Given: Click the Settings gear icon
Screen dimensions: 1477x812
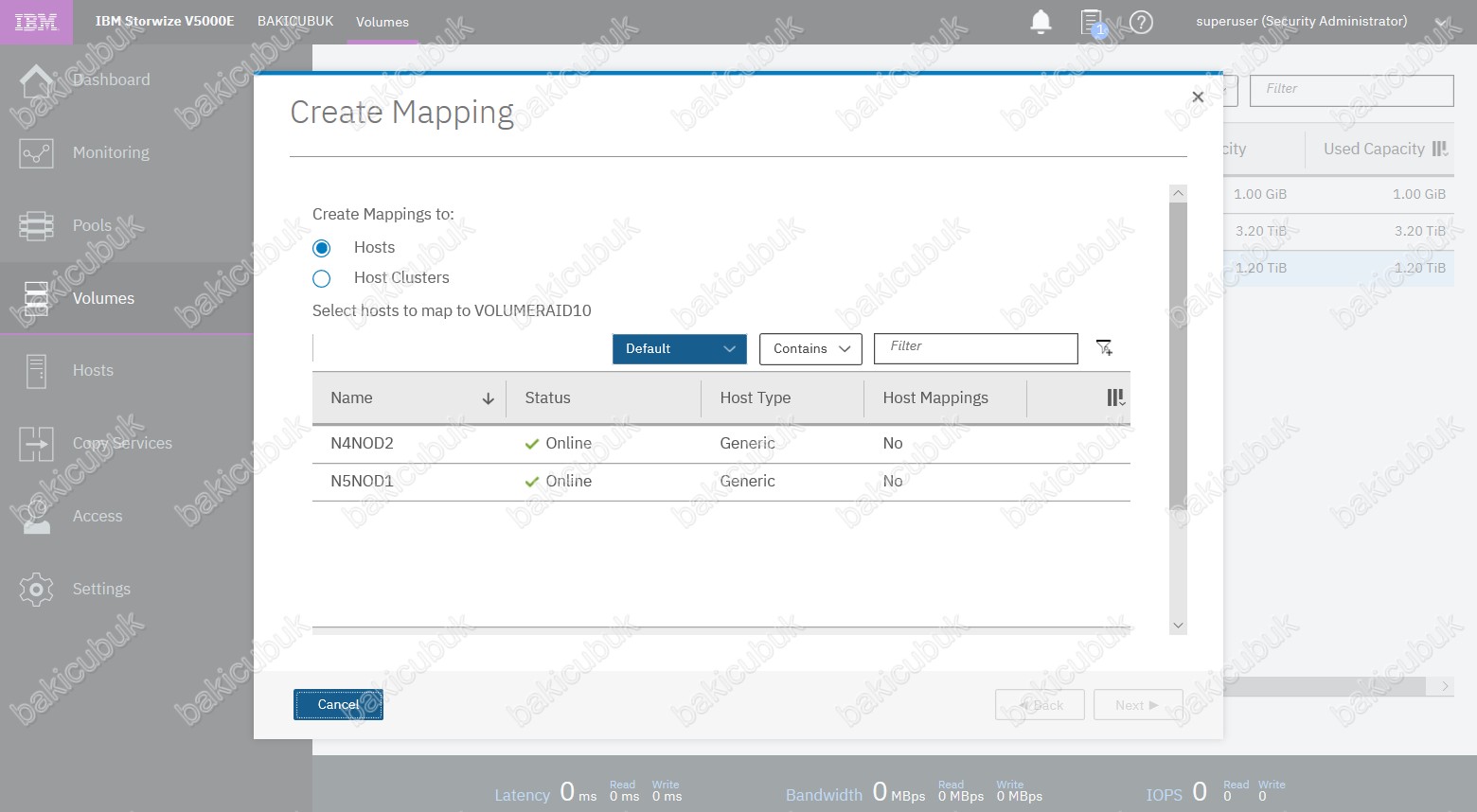Looking at the screenshot, I should point(36,589).
